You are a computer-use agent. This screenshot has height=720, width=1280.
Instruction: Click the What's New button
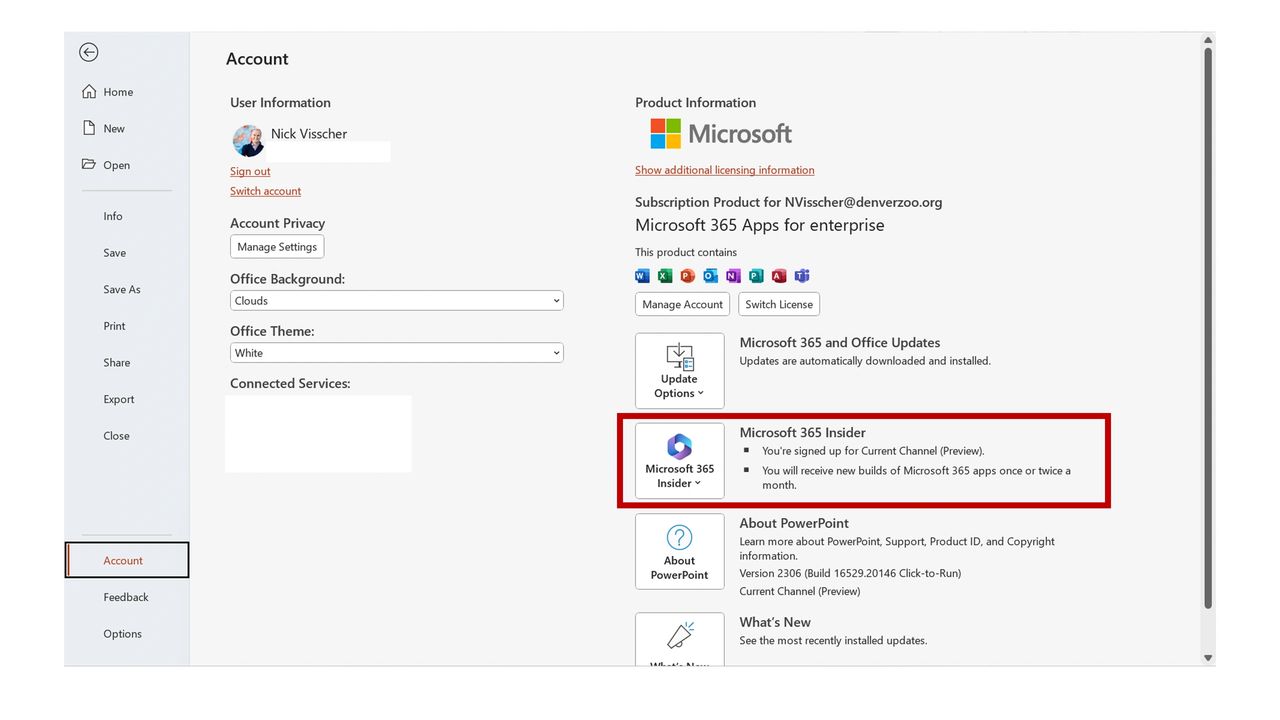tap(680, 640)
